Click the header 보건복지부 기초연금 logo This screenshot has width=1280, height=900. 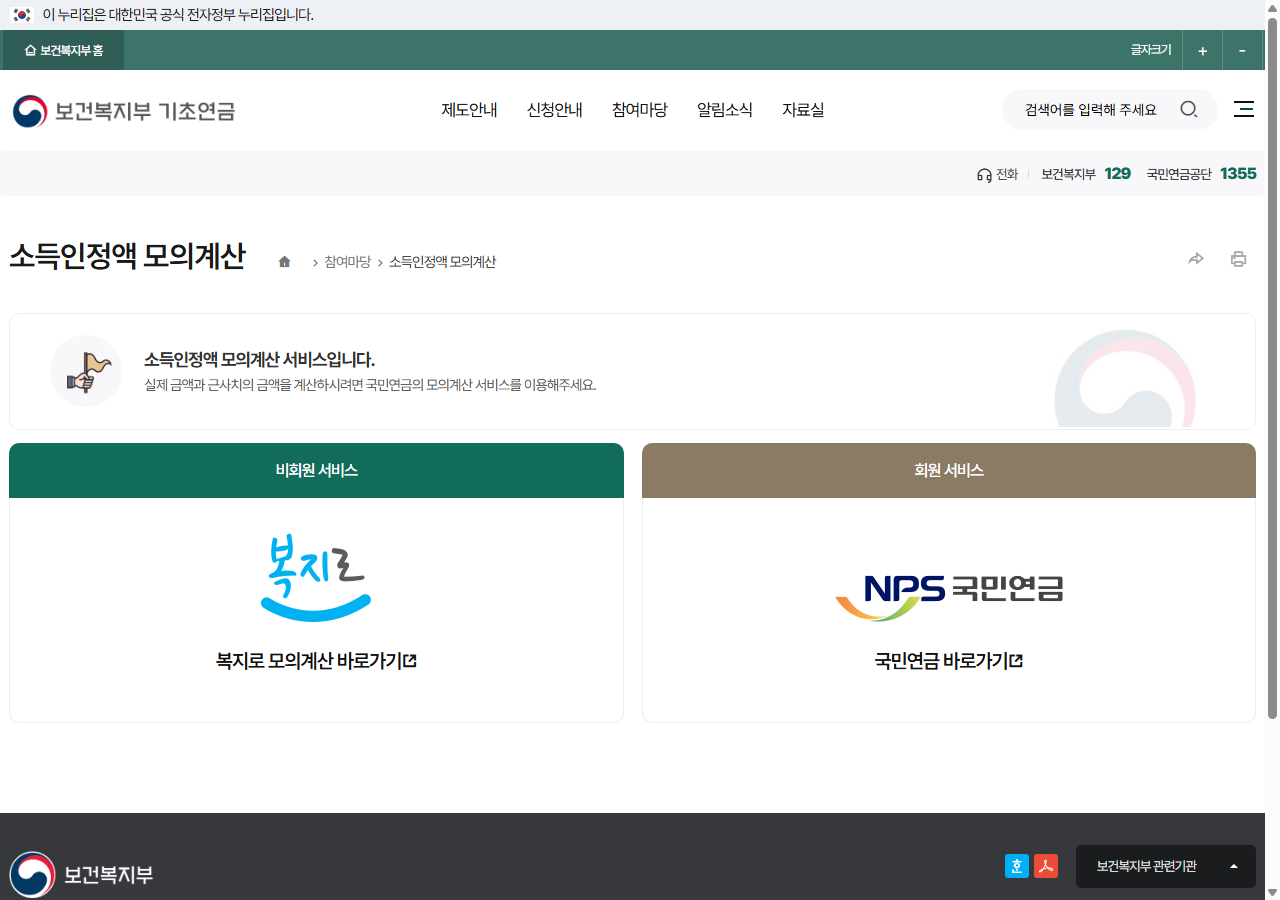click(x=124, y=111)
